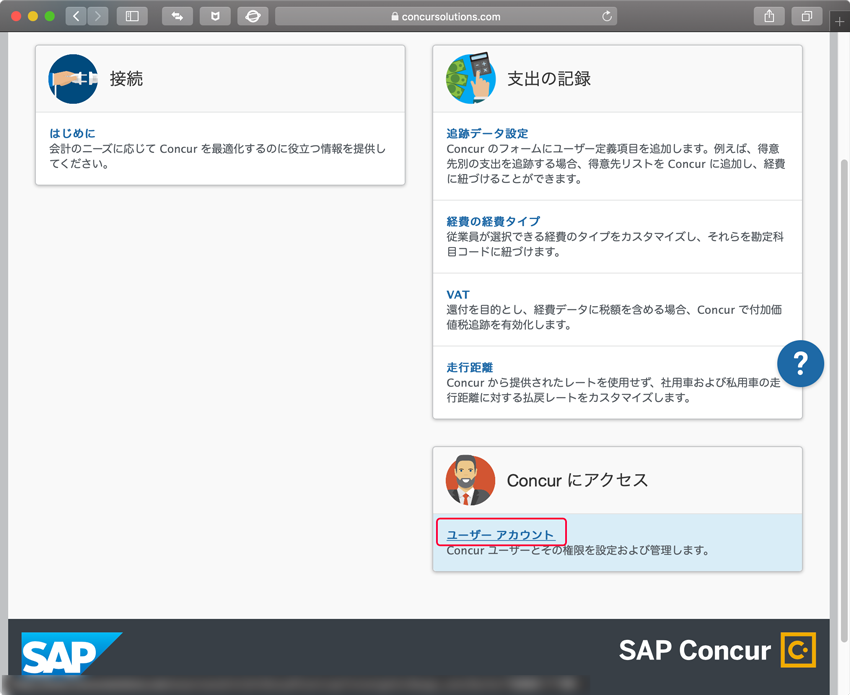
Task: Open the 経費の経費タイプ link
Action: 493,221
